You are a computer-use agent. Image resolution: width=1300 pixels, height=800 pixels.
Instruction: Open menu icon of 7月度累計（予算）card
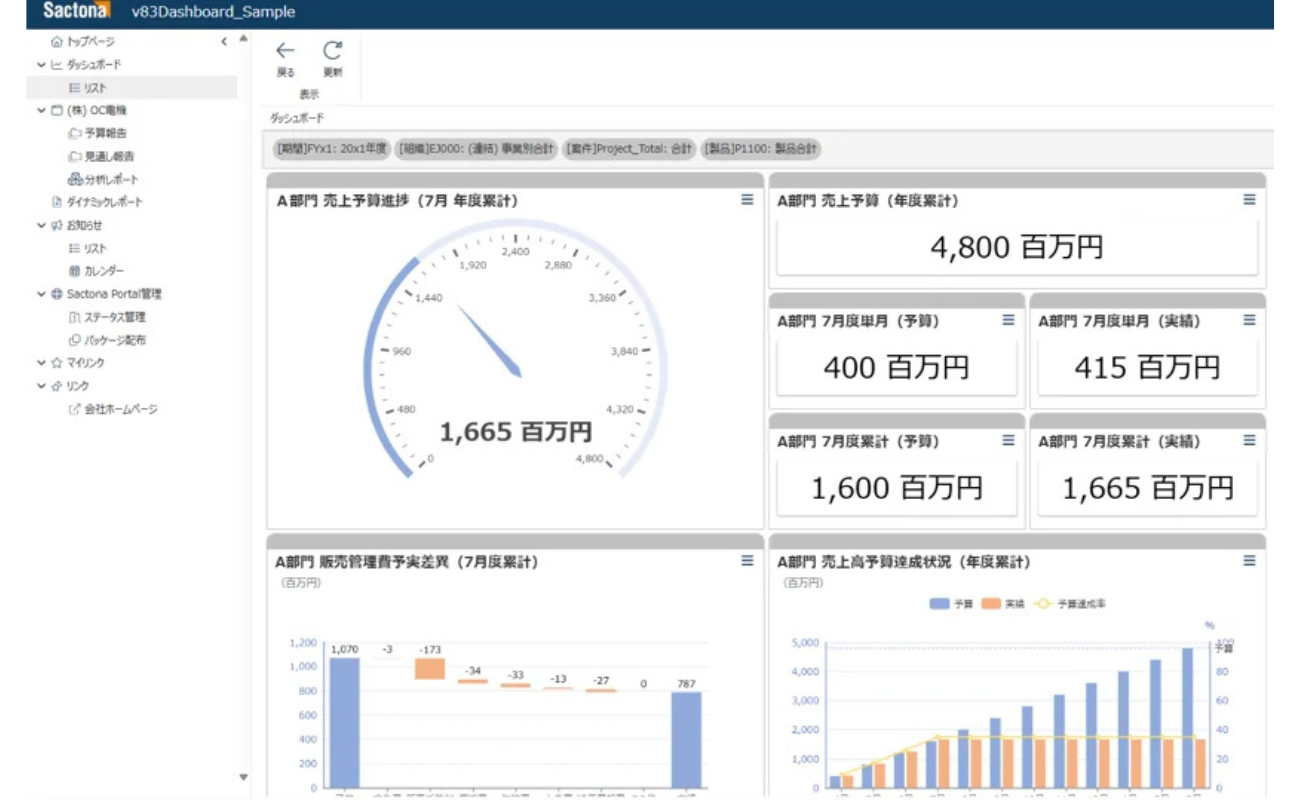[1008, 440]
